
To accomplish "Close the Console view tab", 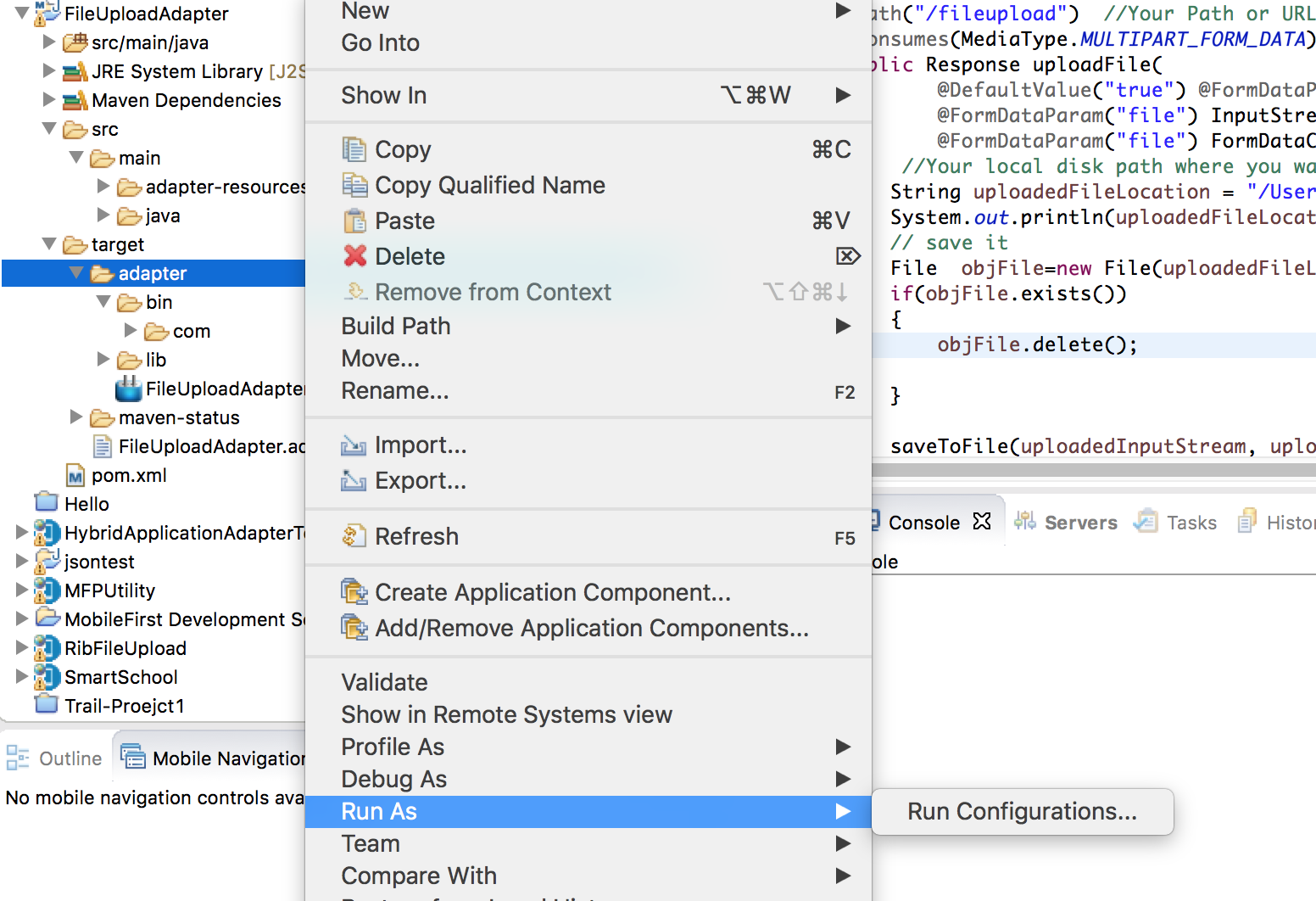I will pos(982,521).
